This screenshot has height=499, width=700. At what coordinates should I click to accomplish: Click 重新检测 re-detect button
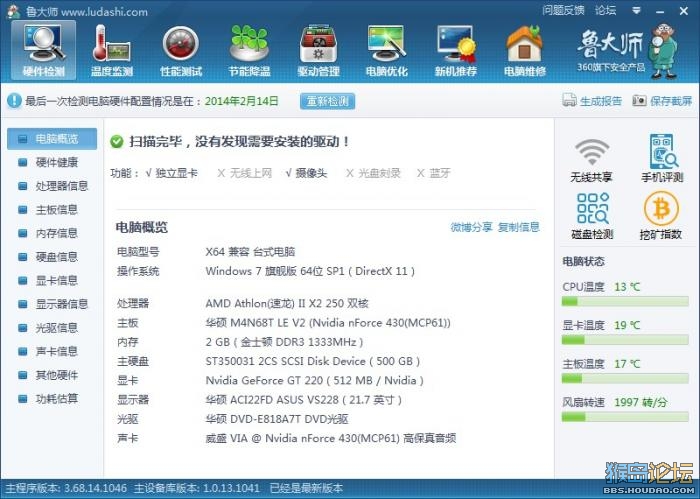tap(327, 101)
